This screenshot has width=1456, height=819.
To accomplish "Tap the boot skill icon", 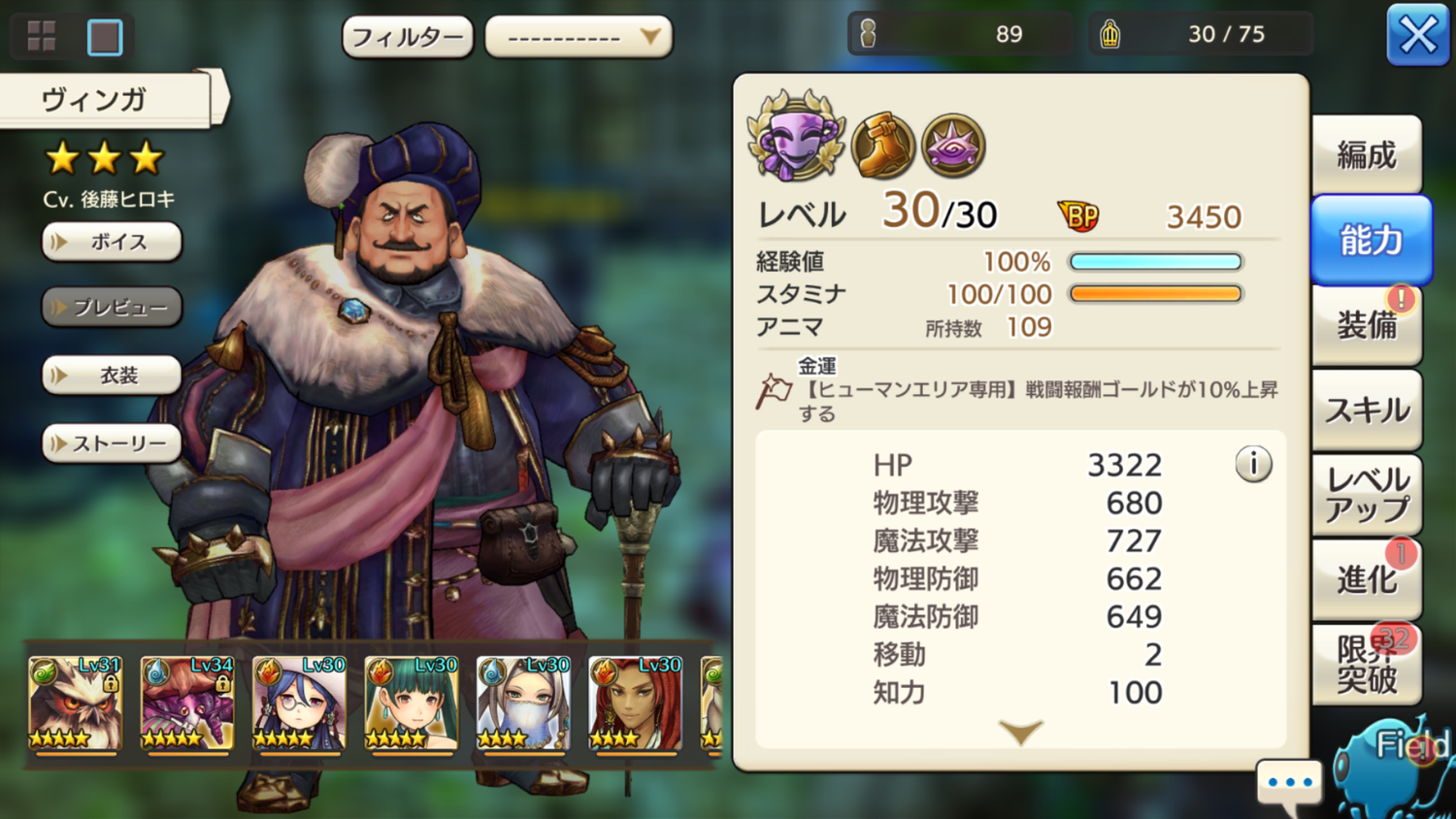I will [x=883, y=146].
